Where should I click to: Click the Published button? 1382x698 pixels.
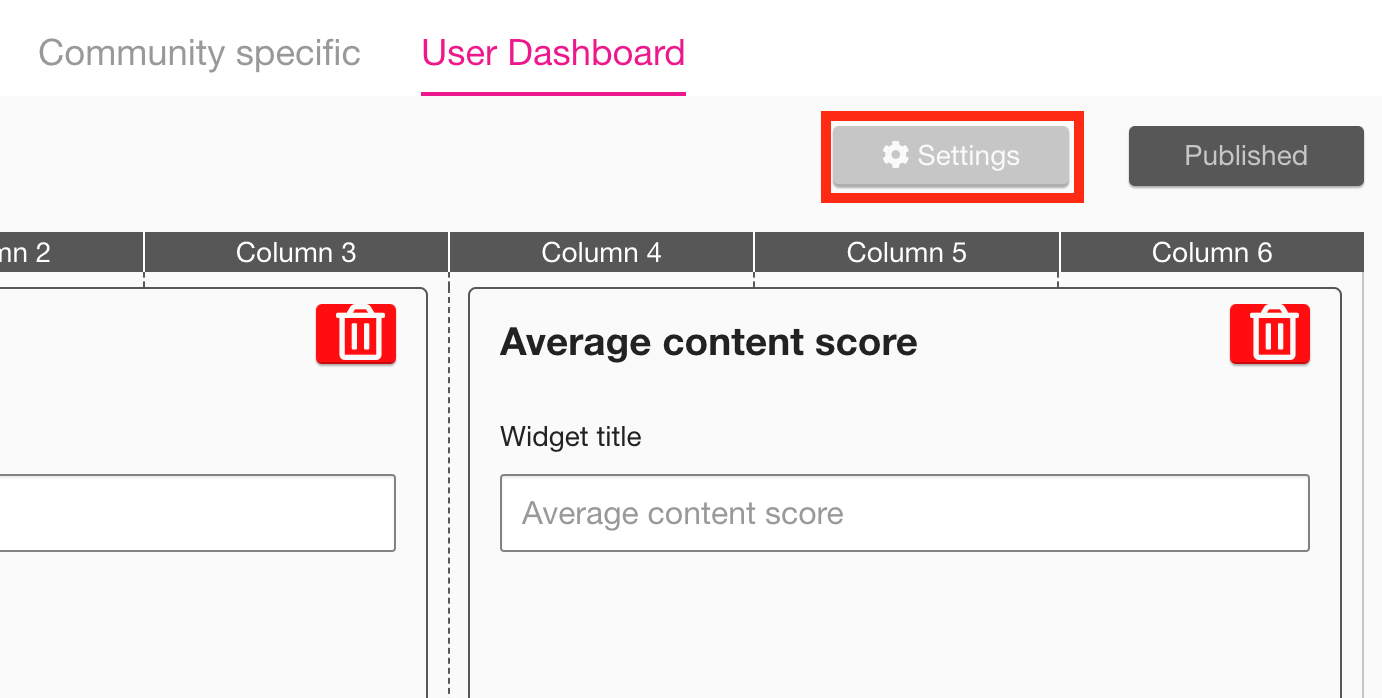(x=1245, y=155)
